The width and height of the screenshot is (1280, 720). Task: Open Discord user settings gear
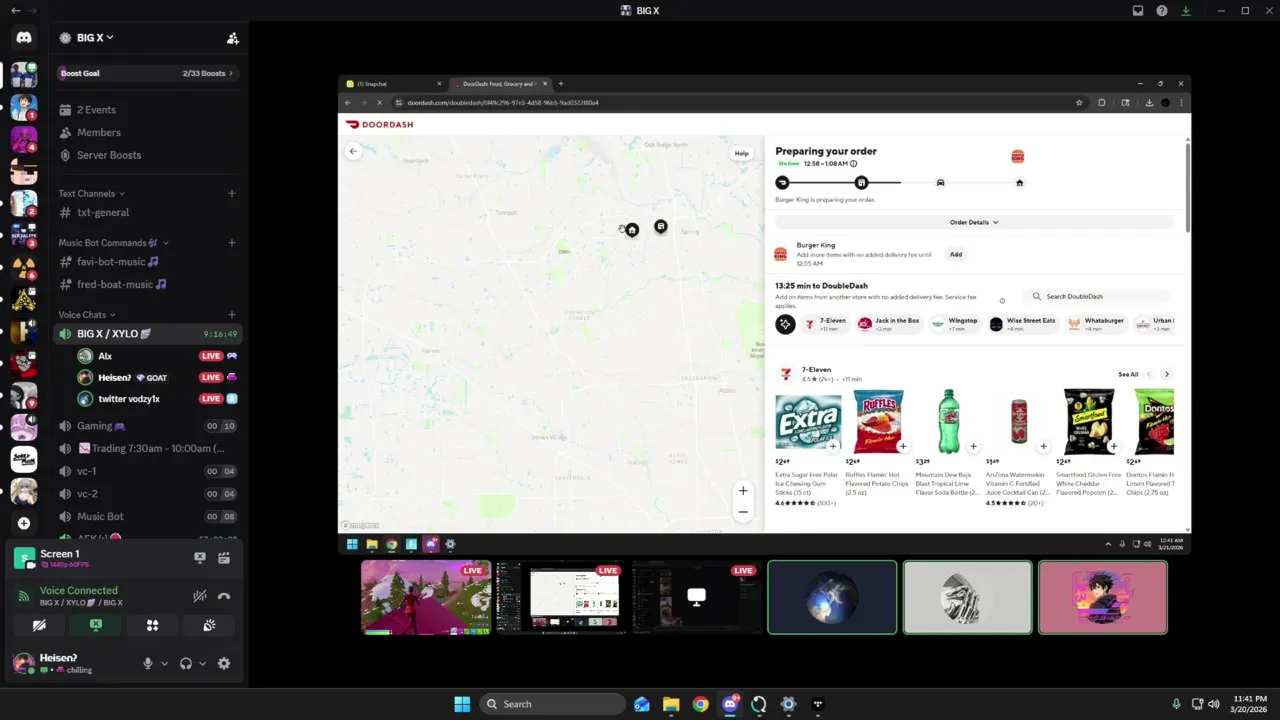point(224,663)
